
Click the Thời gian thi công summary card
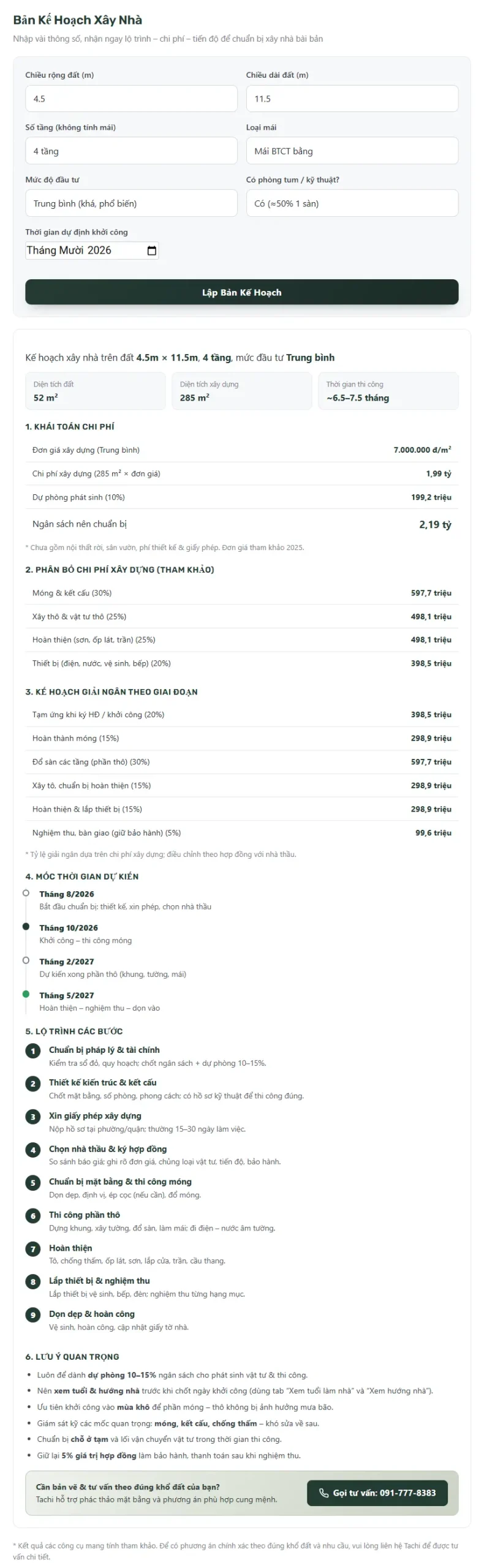coord(388,391)
